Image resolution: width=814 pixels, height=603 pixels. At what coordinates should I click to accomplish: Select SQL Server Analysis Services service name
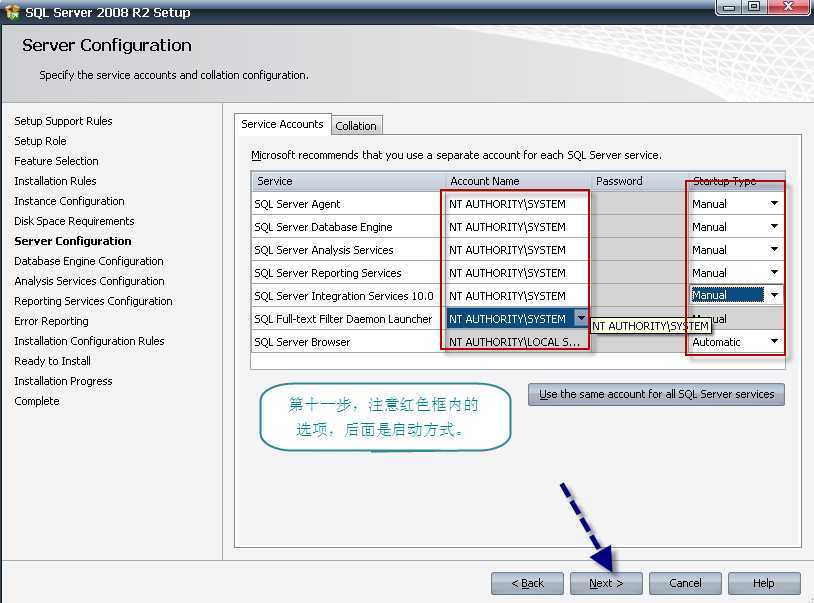[x=323, y=250]
